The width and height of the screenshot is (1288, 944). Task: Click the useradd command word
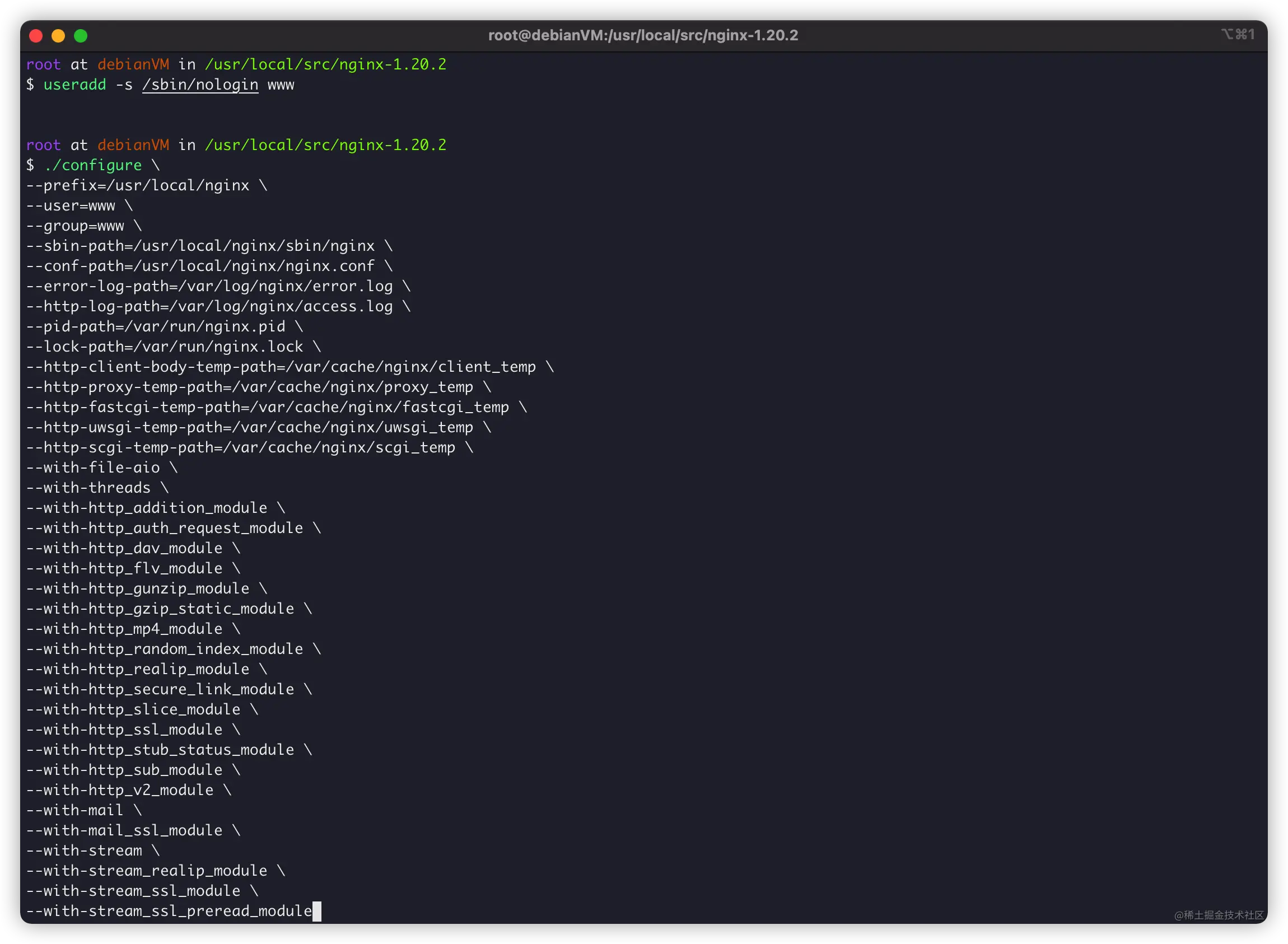[x=75, y=85]
